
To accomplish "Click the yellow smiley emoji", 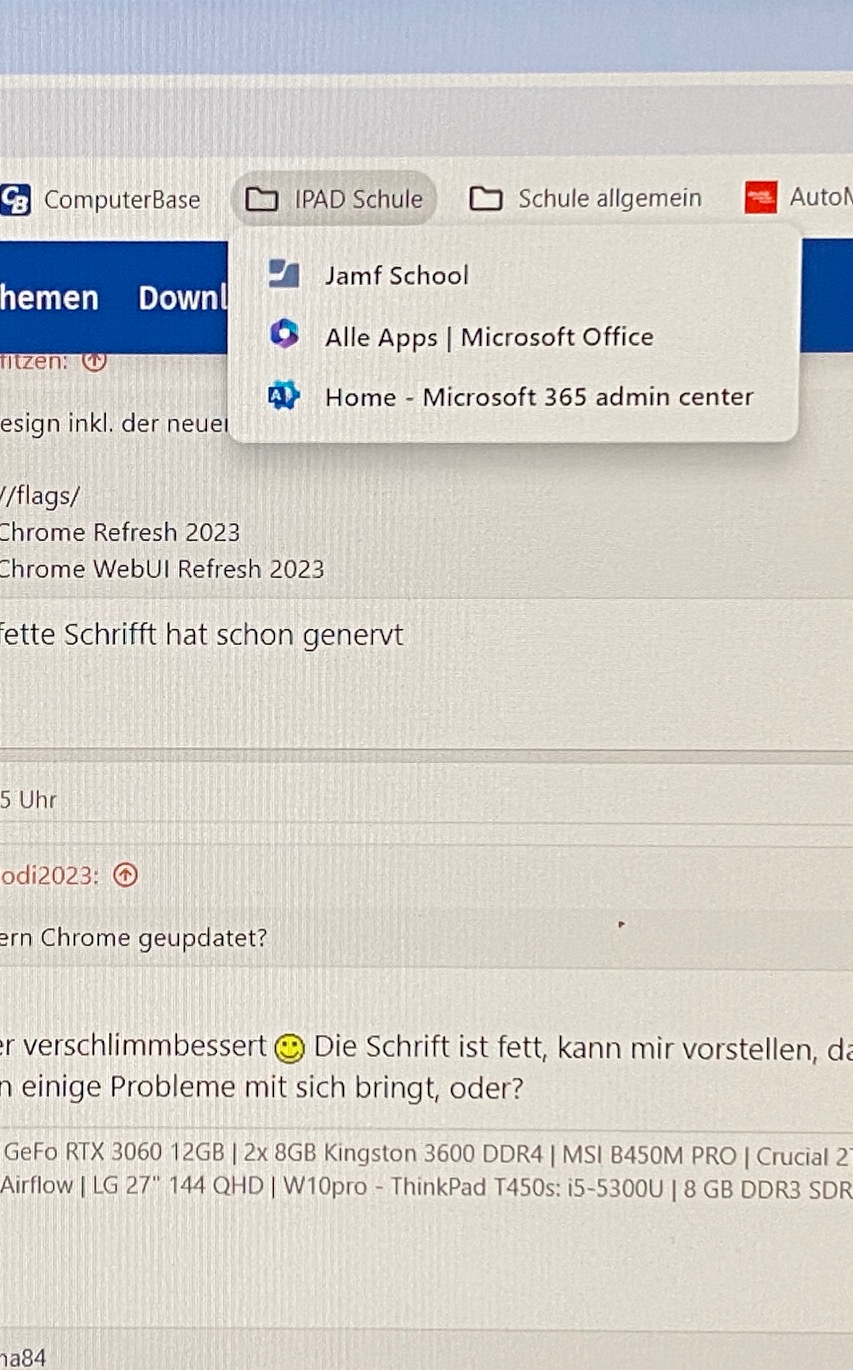I will [x=288, y=1048].
